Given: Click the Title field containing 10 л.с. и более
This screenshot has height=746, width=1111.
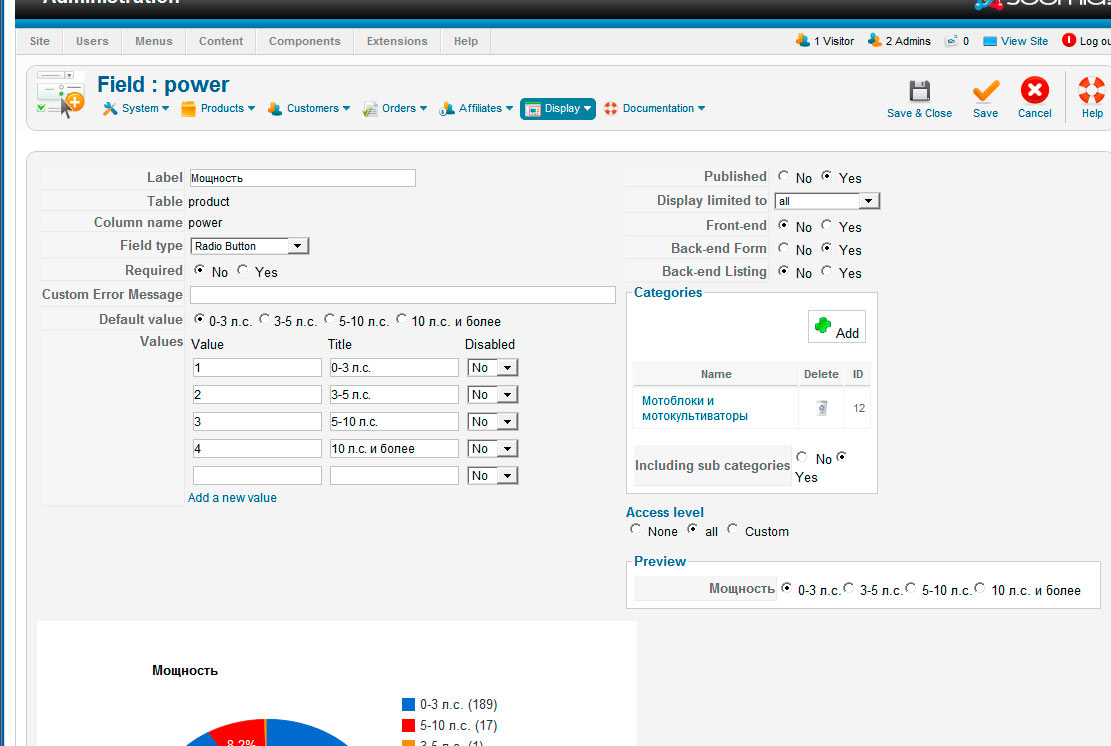Looking at the screenshot, I should [394, 448].
